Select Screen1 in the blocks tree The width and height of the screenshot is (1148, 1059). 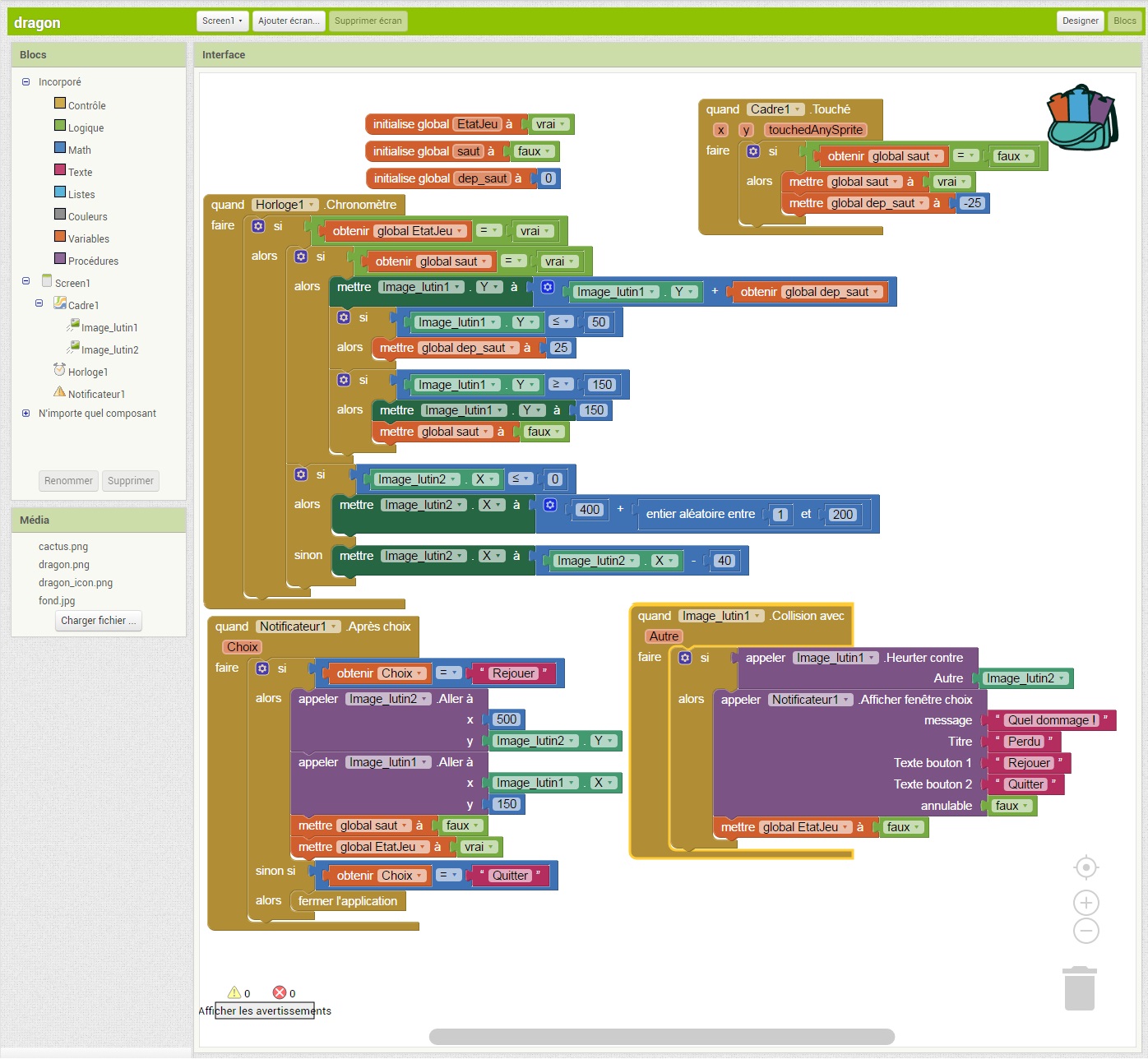(72, 283)
